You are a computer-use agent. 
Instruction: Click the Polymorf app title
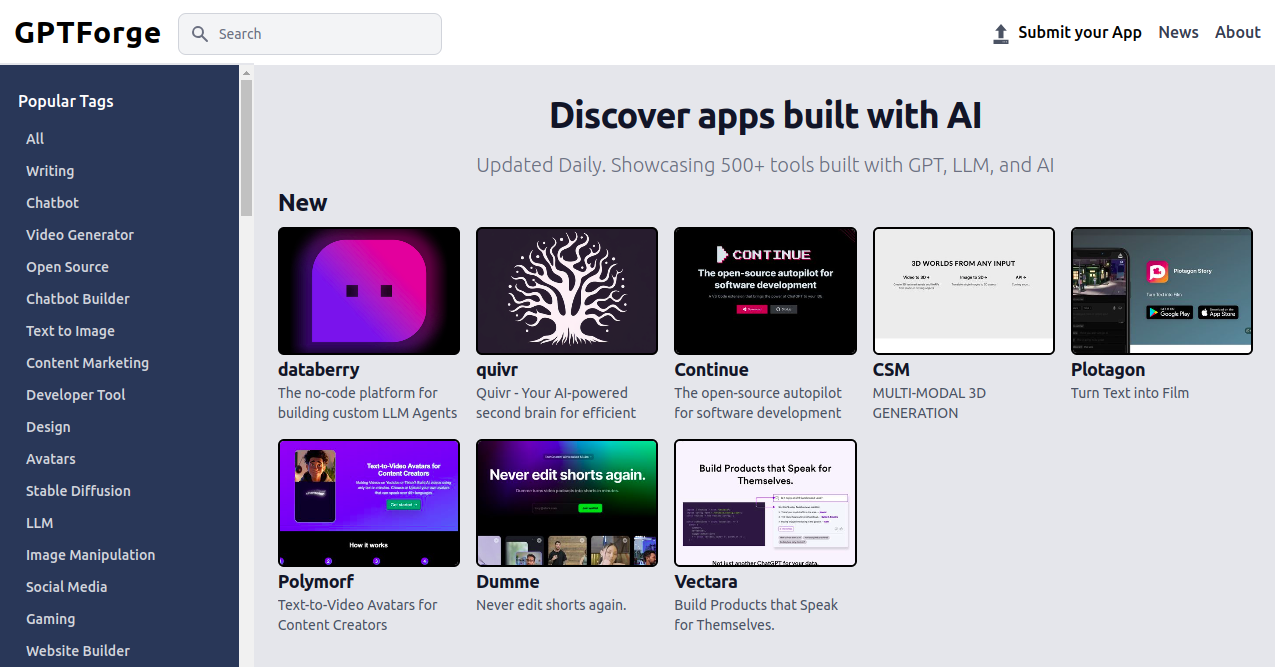(318, 582)
